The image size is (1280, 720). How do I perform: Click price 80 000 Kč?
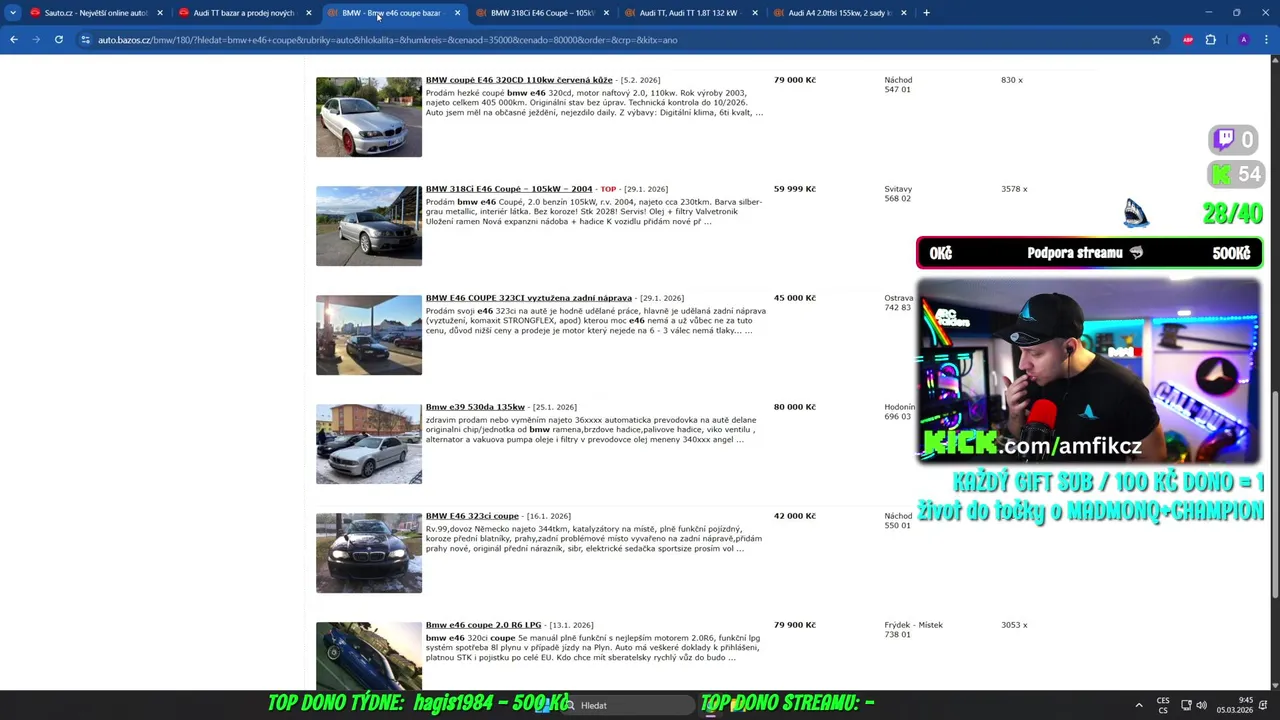coord(795,407)
